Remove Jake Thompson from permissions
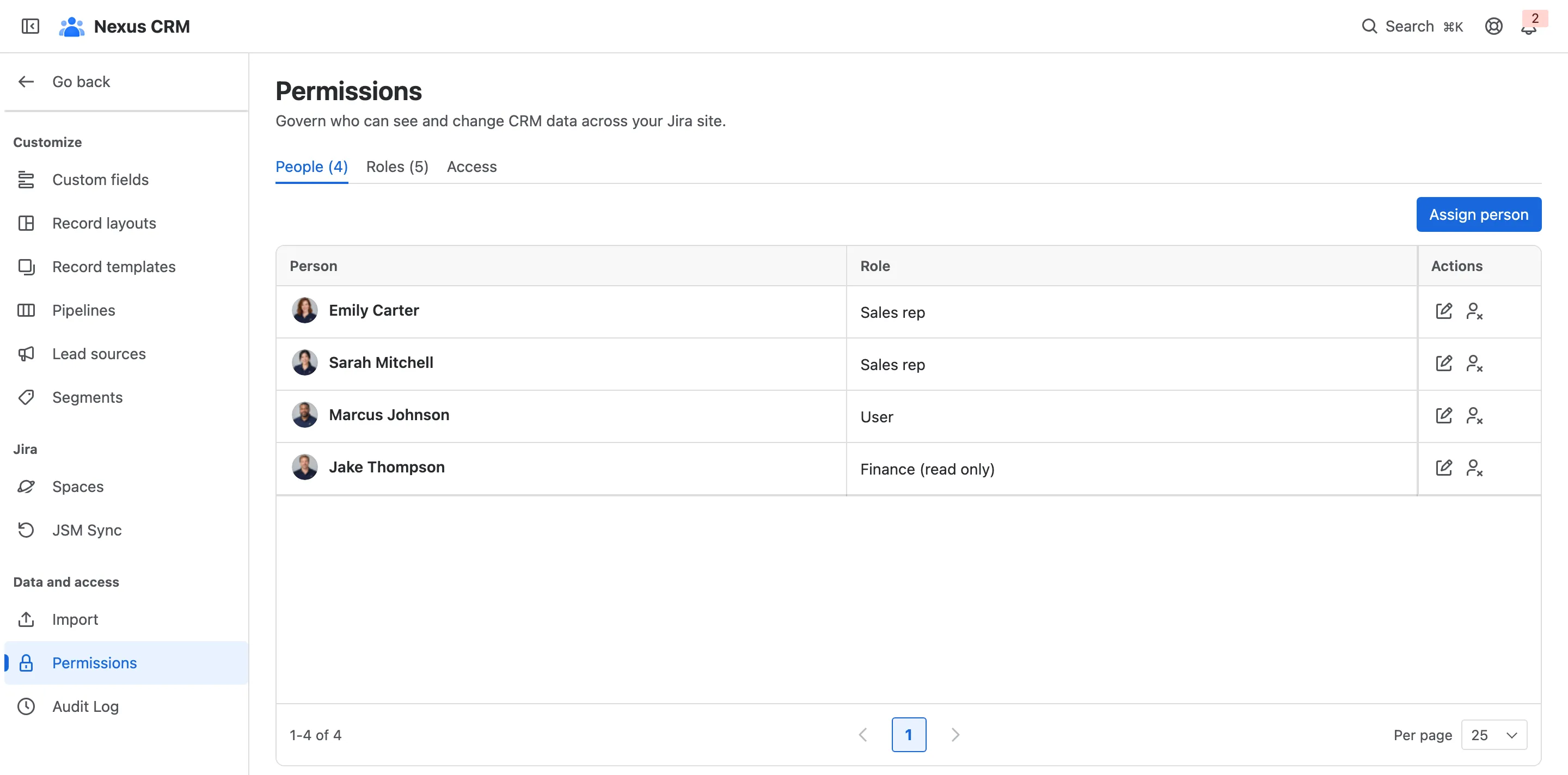1568x775 pixels. (x=1474, y=468)
